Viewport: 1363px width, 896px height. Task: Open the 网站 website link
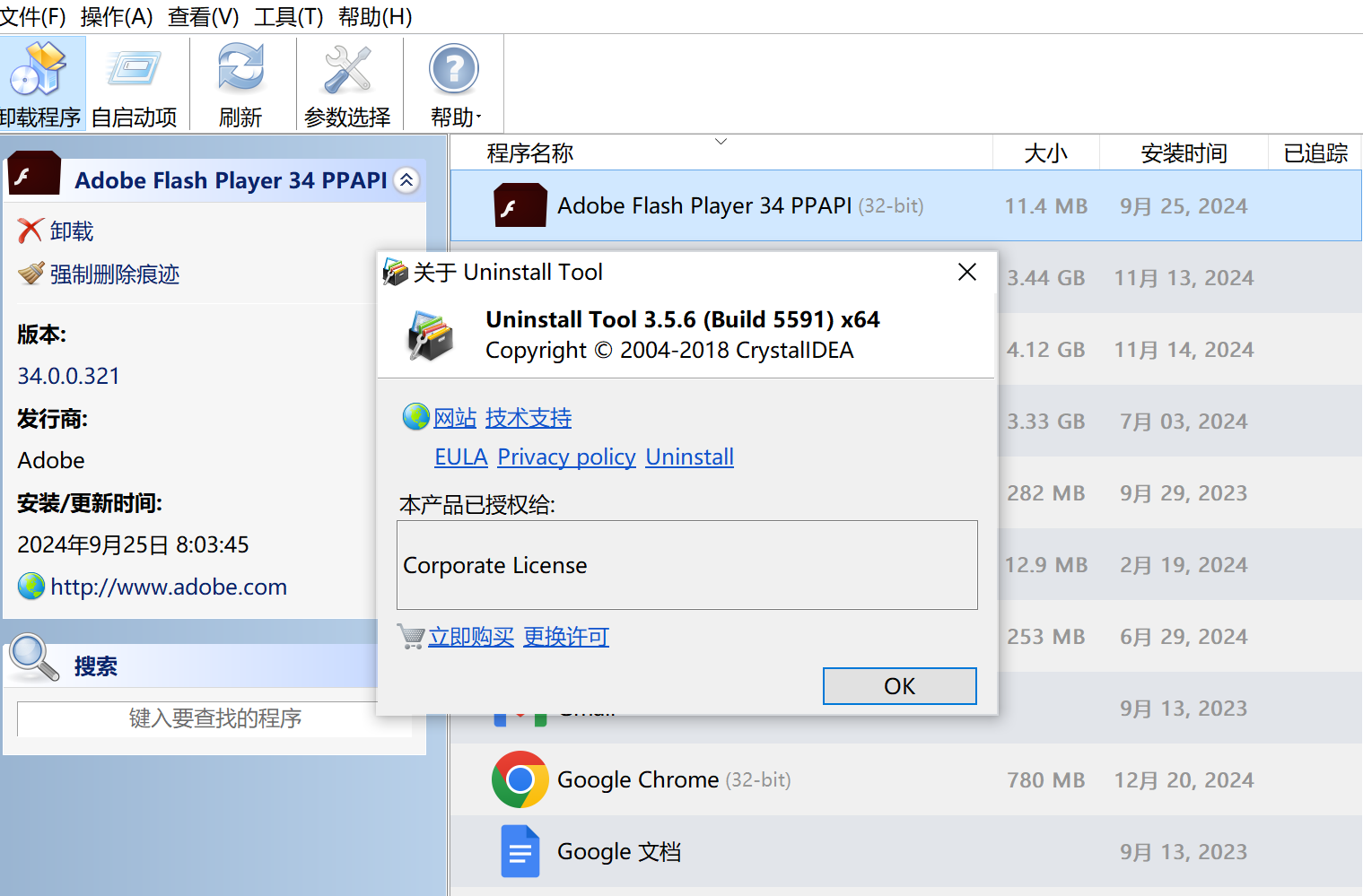pyautogui.click(x=455, y=418)
